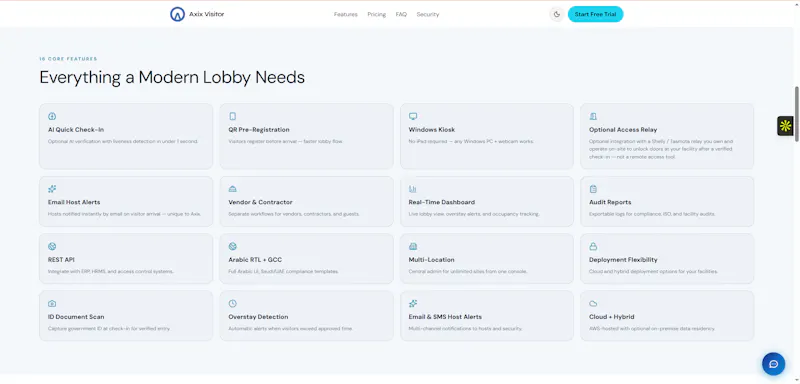Click the Start Free Trial button
This screenshot has height=384, width=800.
[x=595, y=14]
